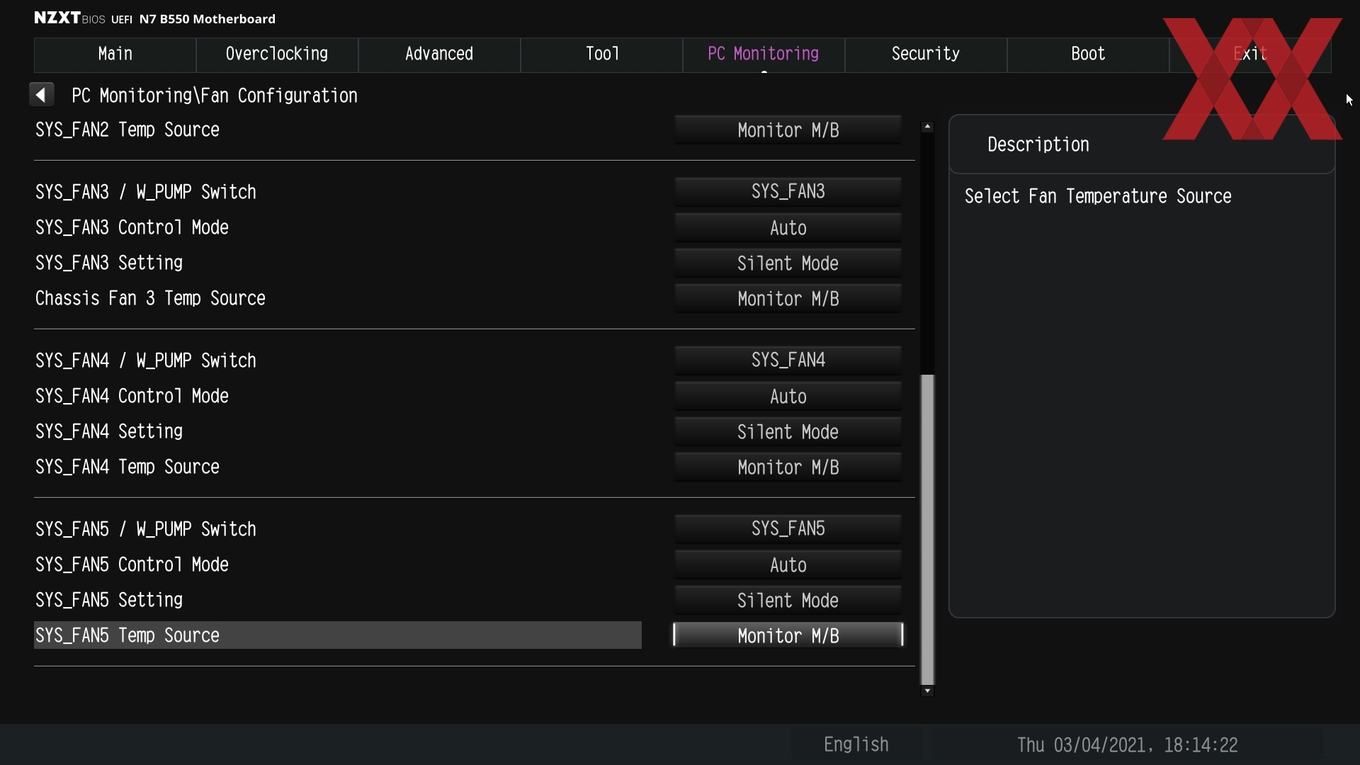
Task: Click the scrollbar up arrow
Action: click(x=927, y=127)
